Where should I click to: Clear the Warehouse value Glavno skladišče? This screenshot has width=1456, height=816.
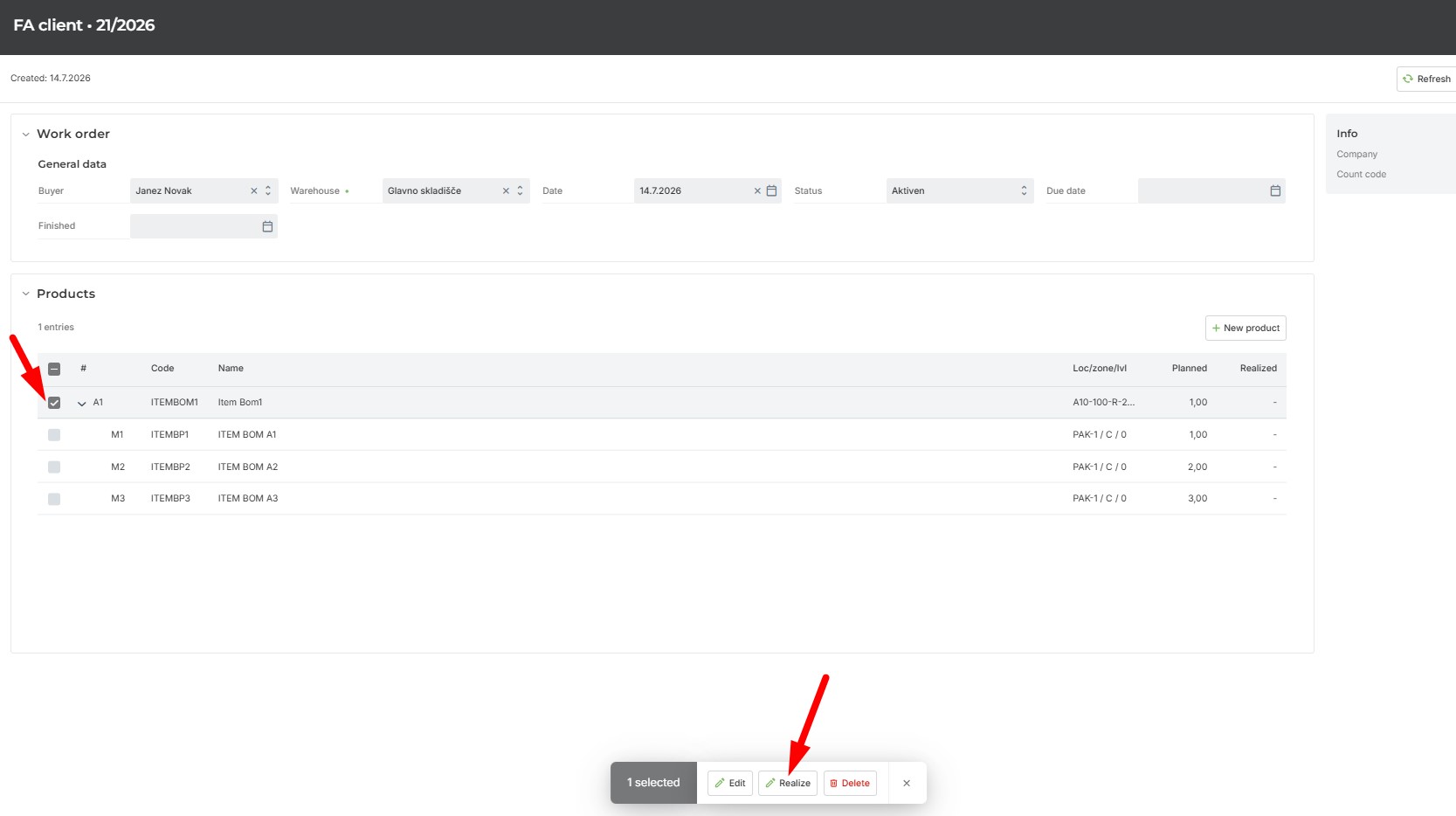pyautogui.click(x=506, y=190)
